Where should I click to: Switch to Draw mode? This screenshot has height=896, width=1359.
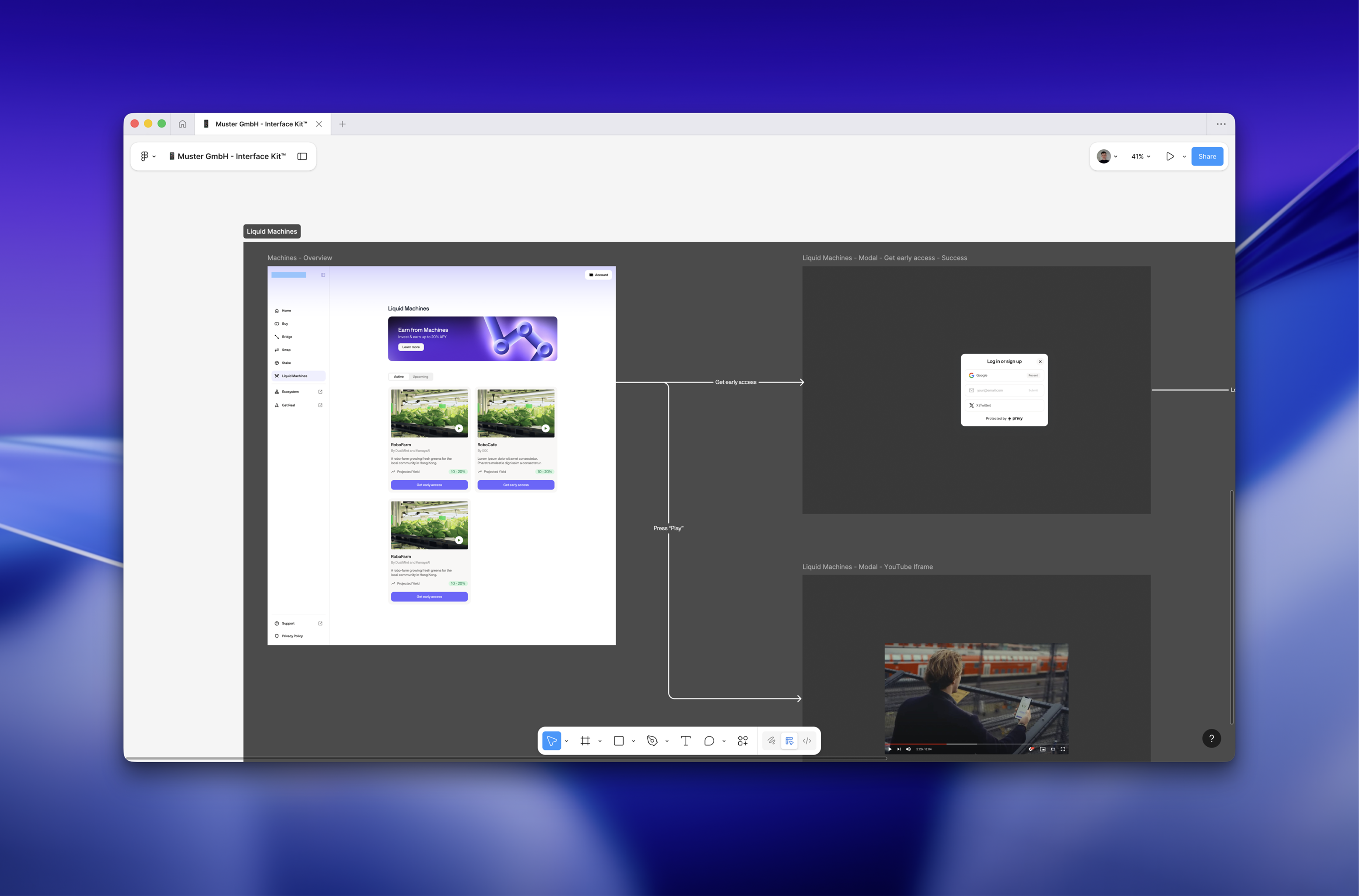coord(771,740)
